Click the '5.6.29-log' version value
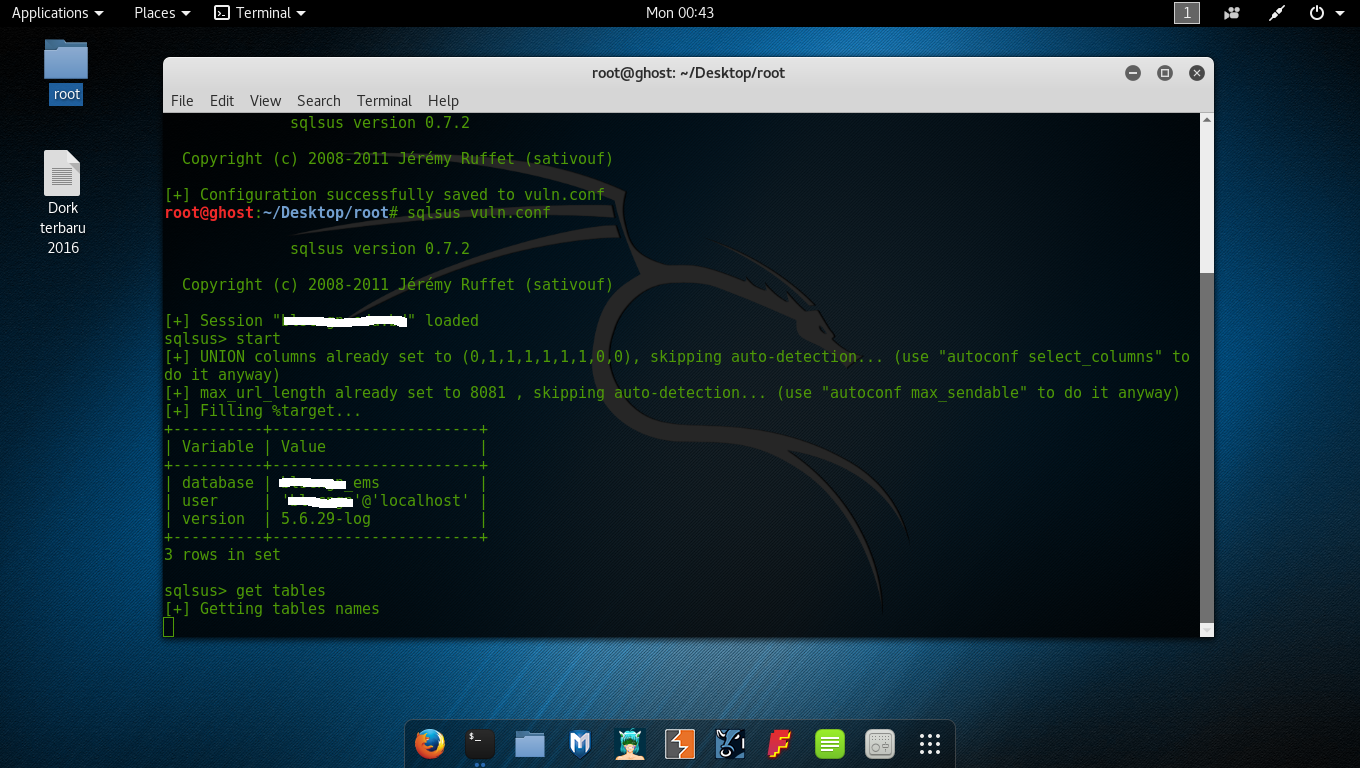1360x768 pixels. [x=326, y=519]
